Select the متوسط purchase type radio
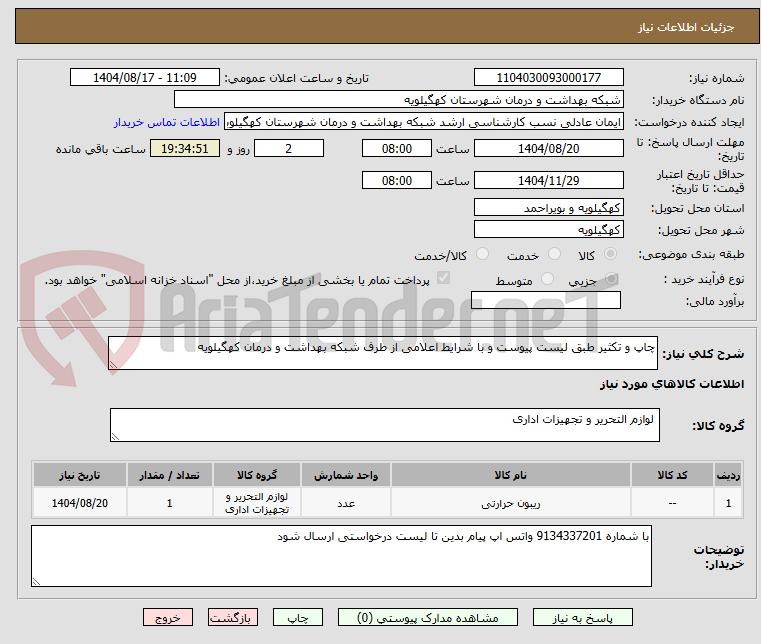The image size is (761, 644). (547, 279)
